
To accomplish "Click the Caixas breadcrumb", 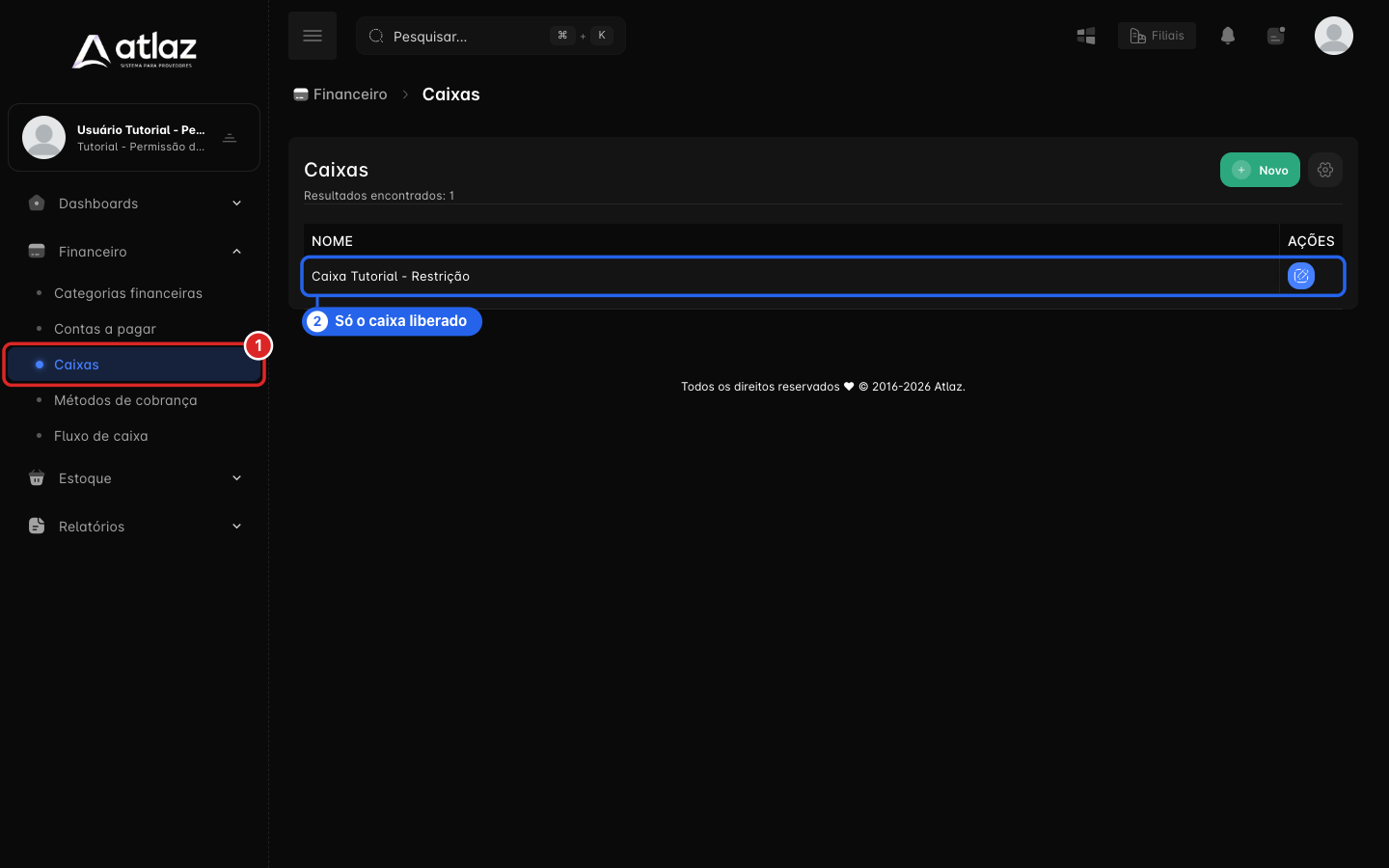I will click(x=451, y=95).
